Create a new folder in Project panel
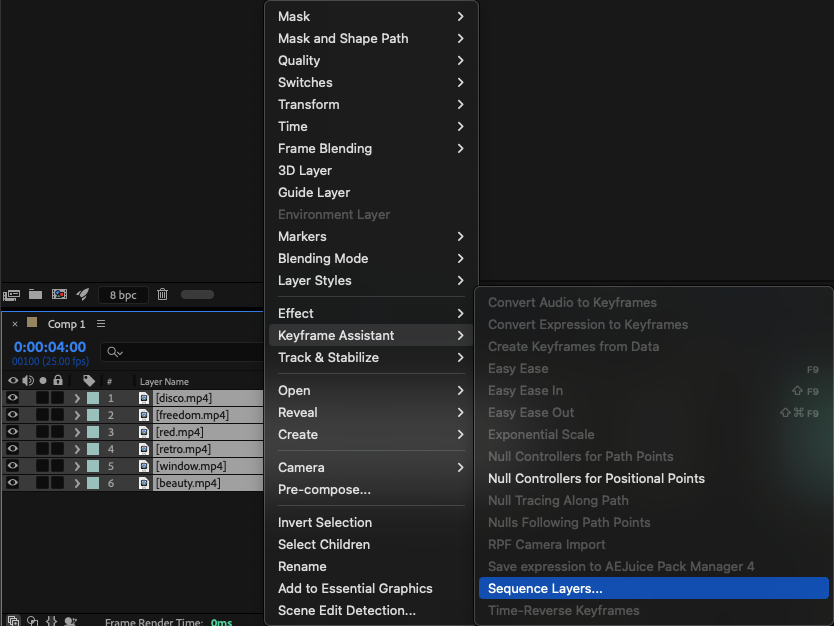Screen dimensions: 834x626 point(35,294)
